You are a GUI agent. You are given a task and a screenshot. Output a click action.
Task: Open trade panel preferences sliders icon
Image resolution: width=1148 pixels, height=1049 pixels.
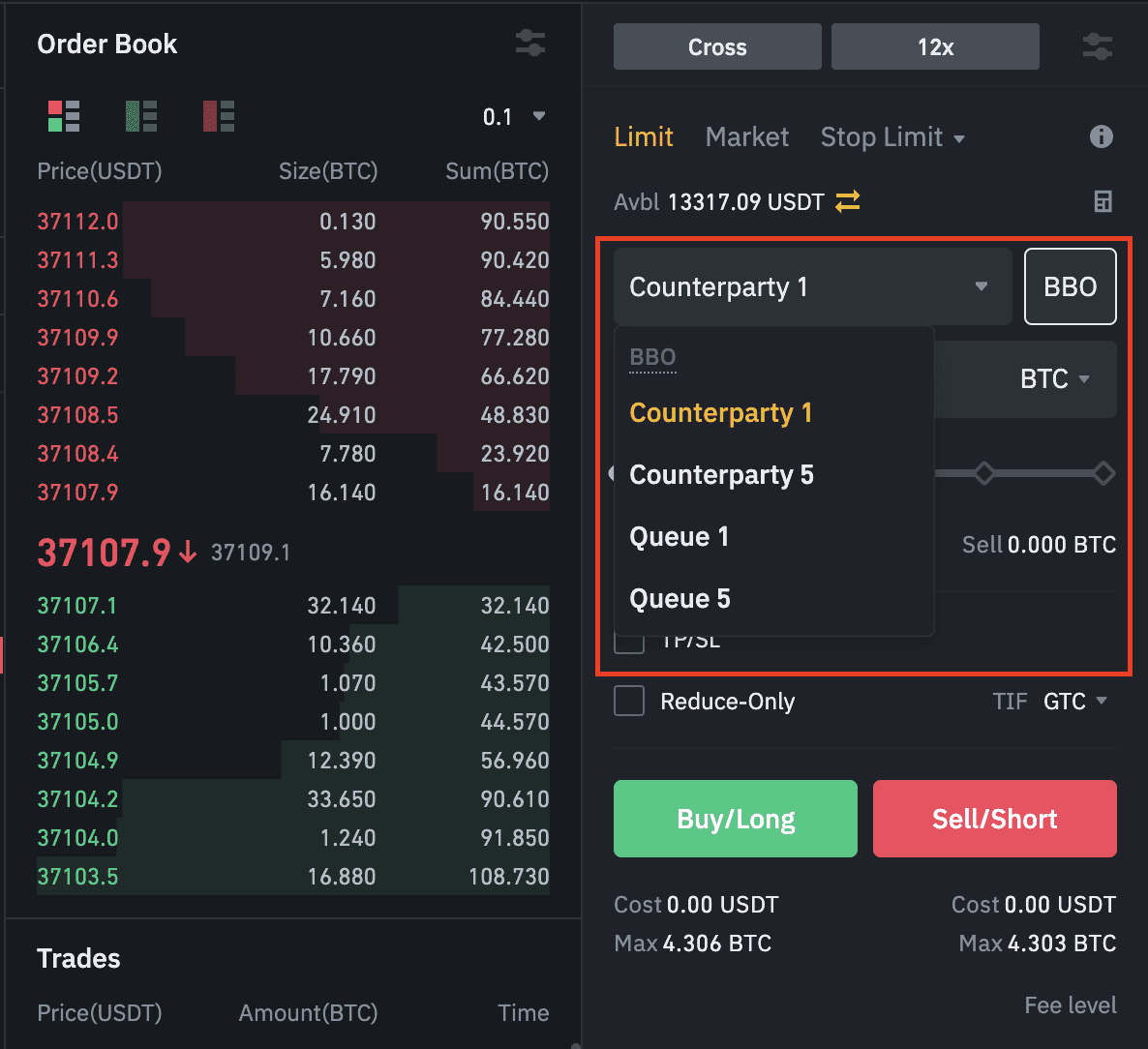1098,46
